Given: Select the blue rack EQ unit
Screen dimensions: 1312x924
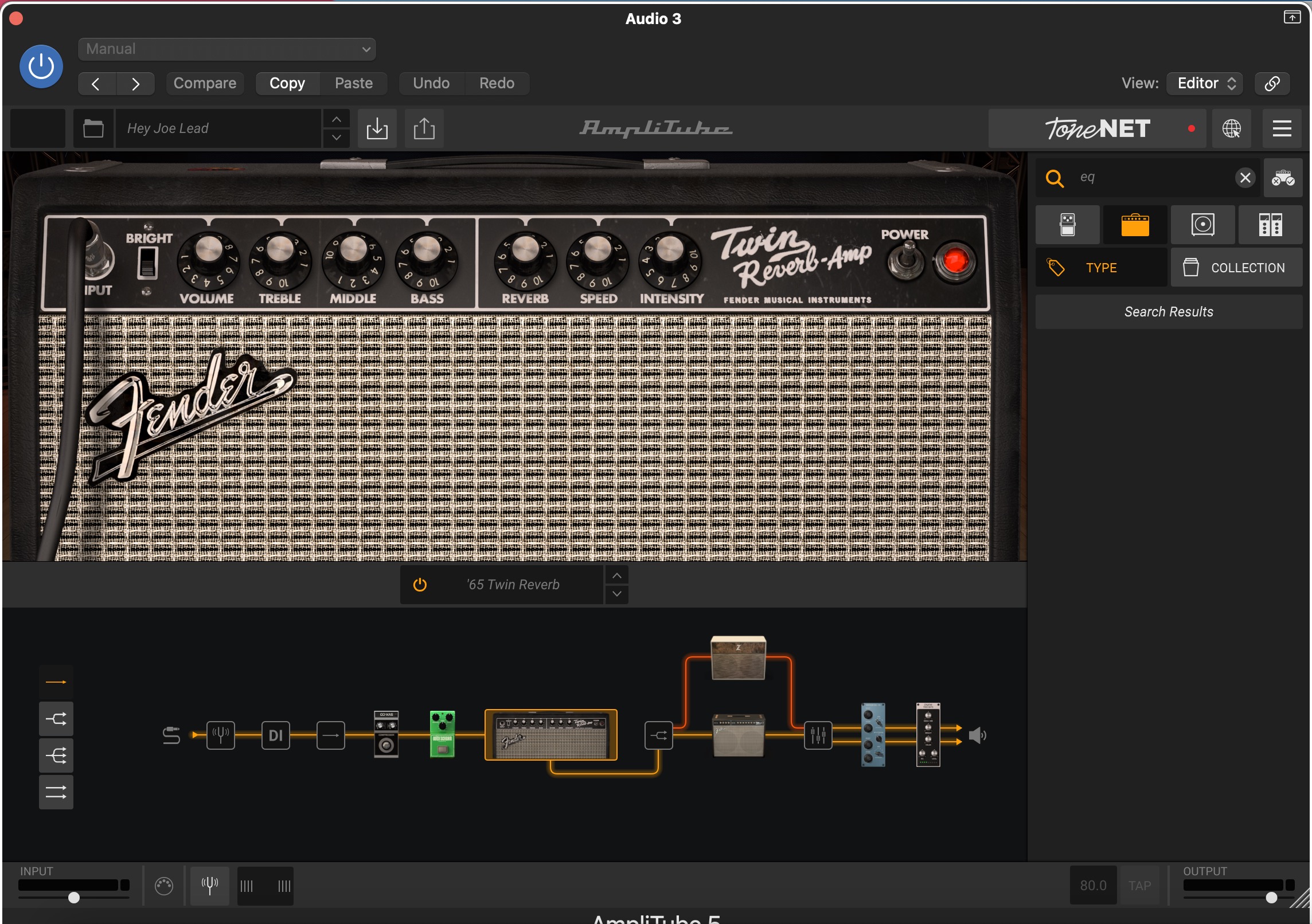Looking at the screenshot, I should [x=873, y=735].
